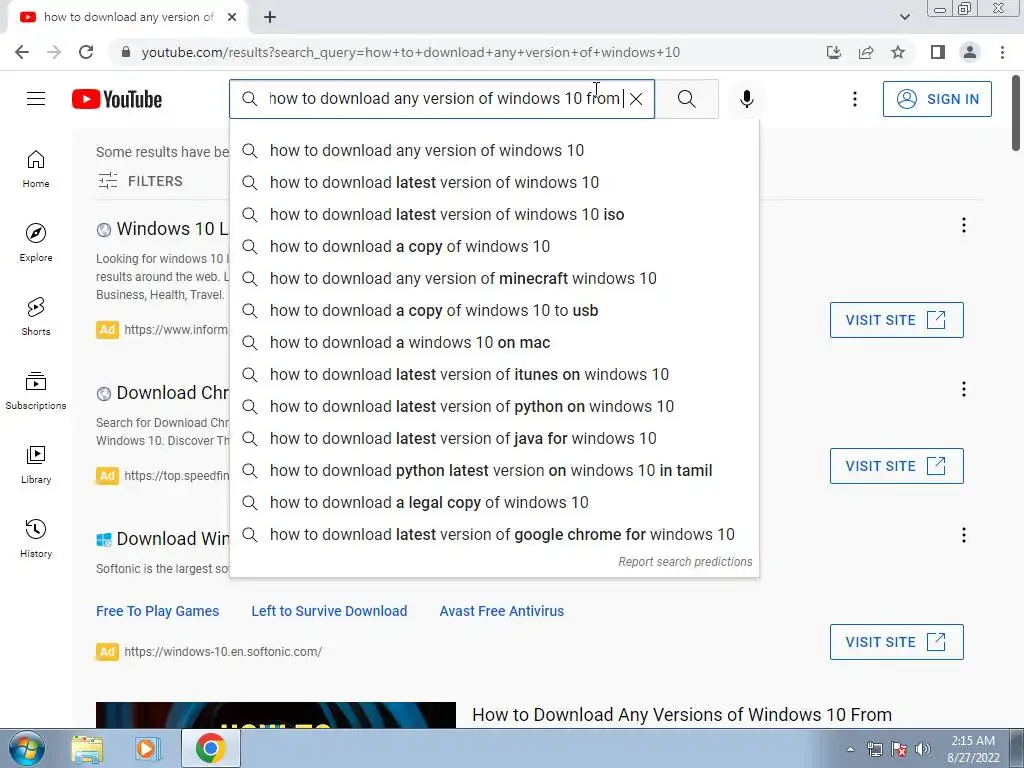Viewport: 1024px width, 768px height.
Task: Open Chrome's three-dot menu
Action: (x=1002, y=52)
